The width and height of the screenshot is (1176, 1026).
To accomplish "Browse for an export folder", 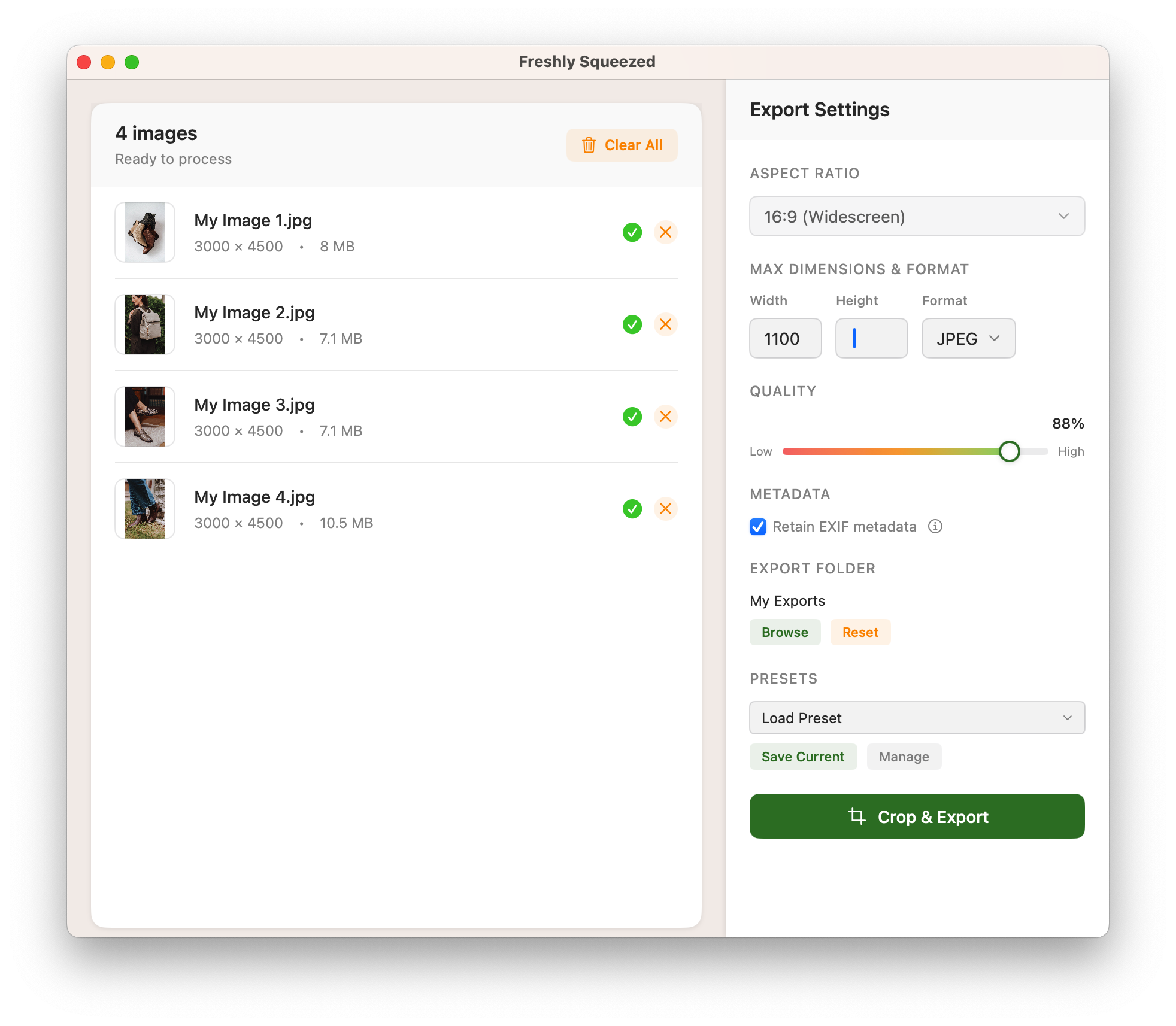I will [x=784, y=632].
